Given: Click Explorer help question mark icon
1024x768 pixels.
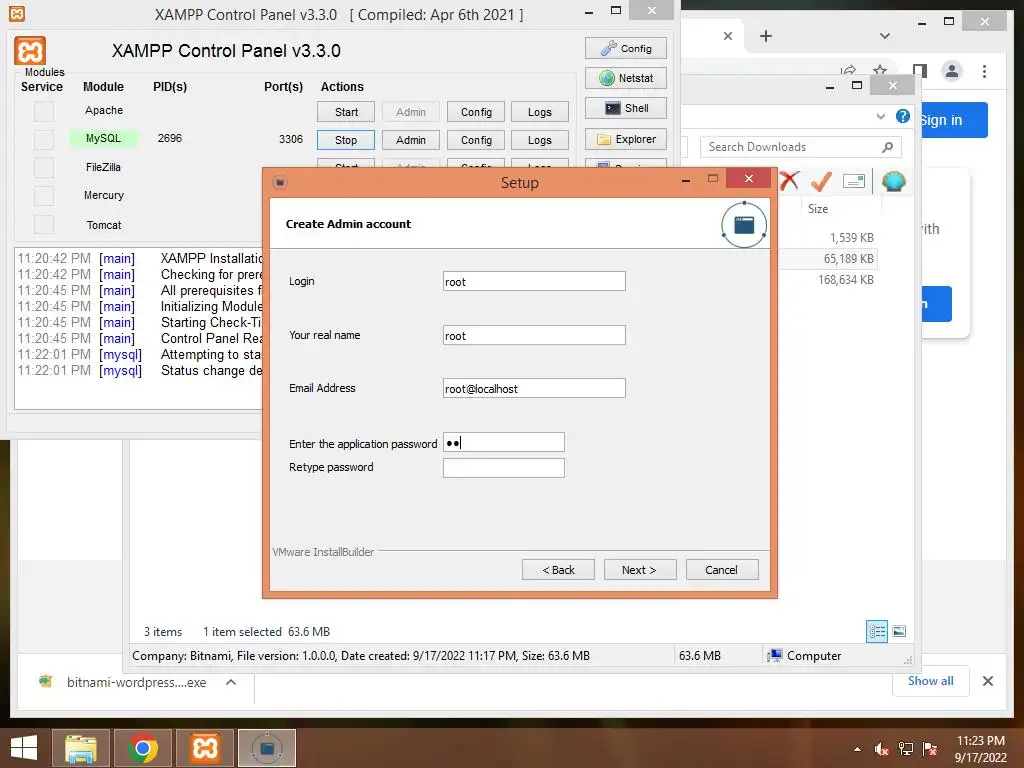Looking at the screenshot, I should pyautogui.click(x=903, y=116).
